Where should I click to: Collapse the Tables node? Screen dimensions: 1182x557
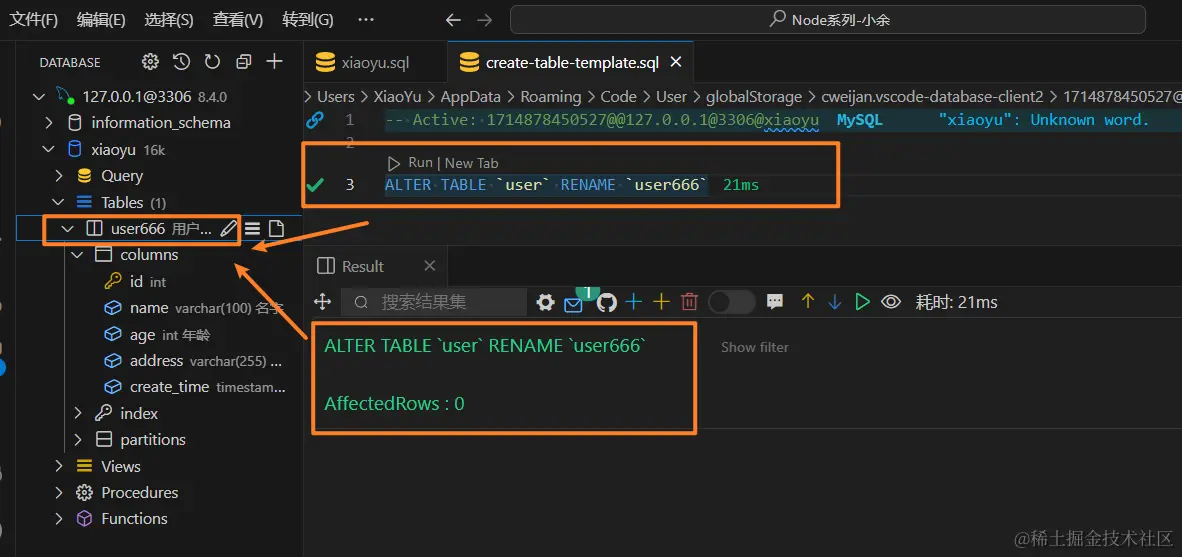coord(59,202)
